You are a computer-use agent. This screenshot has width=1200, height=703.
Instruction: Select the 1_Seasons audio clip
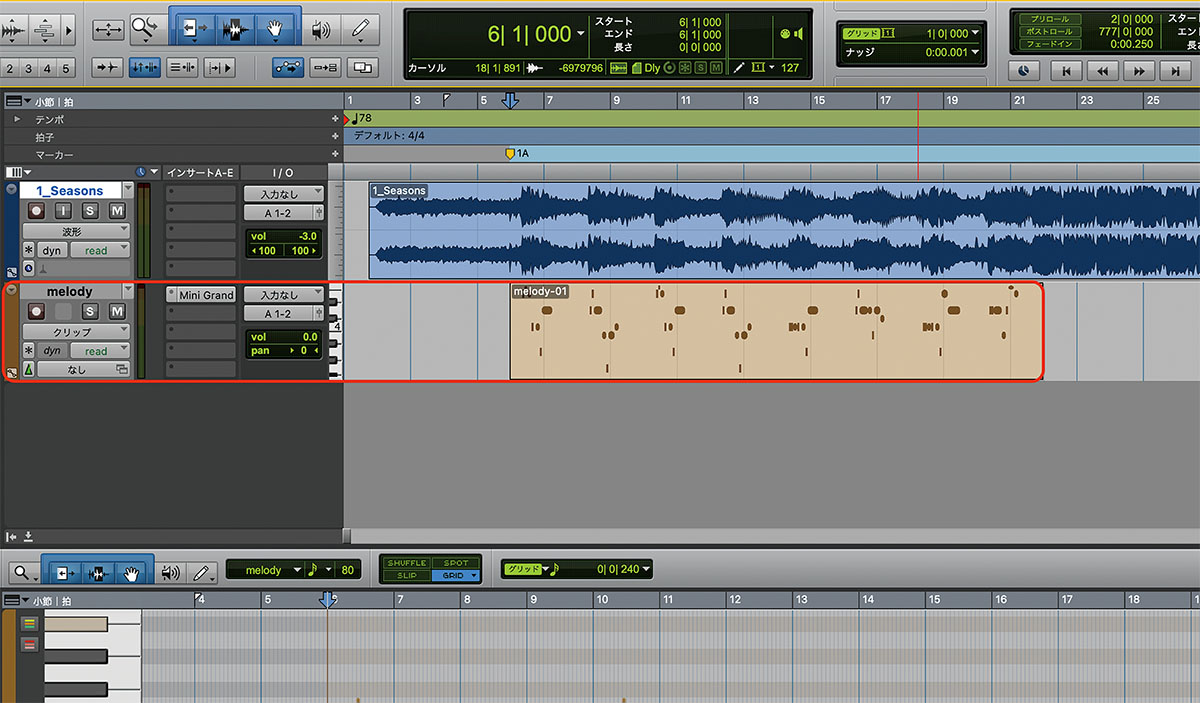tap(784, 231)
